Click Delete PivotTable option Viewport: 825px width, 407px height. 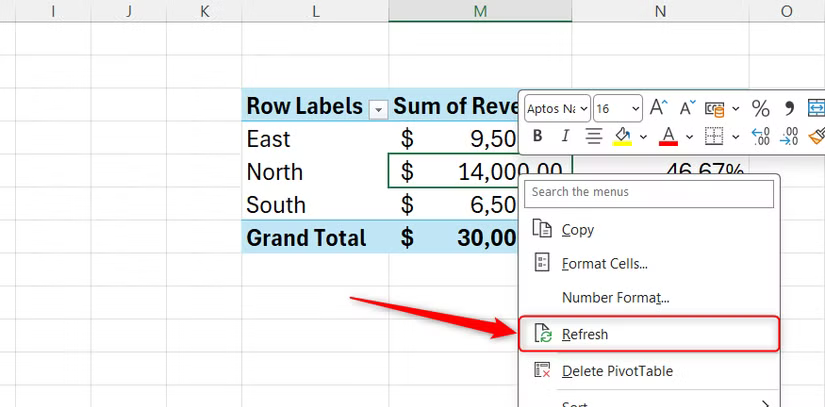616,371
